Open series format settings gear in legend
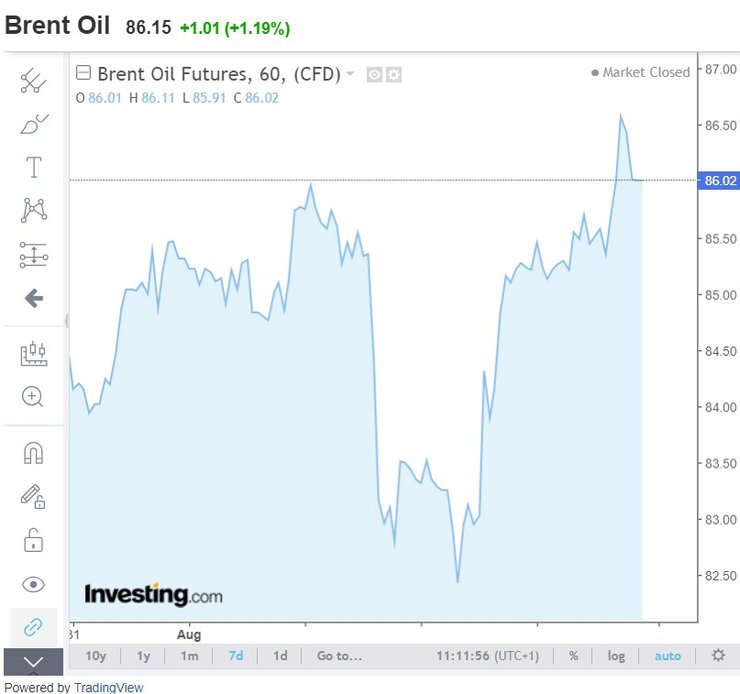The image size is (740, 694). click(x=394, y=75)
